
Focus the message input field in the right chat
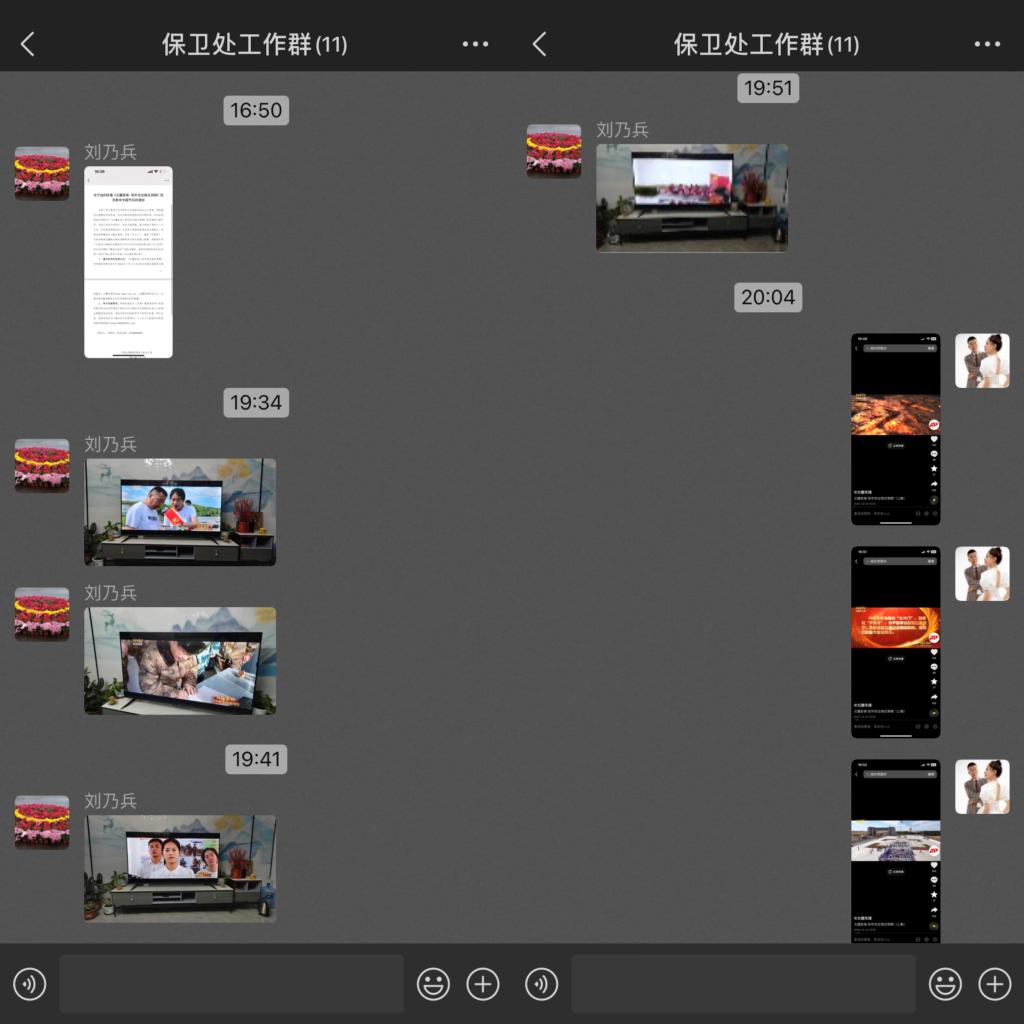coord(744,984)
